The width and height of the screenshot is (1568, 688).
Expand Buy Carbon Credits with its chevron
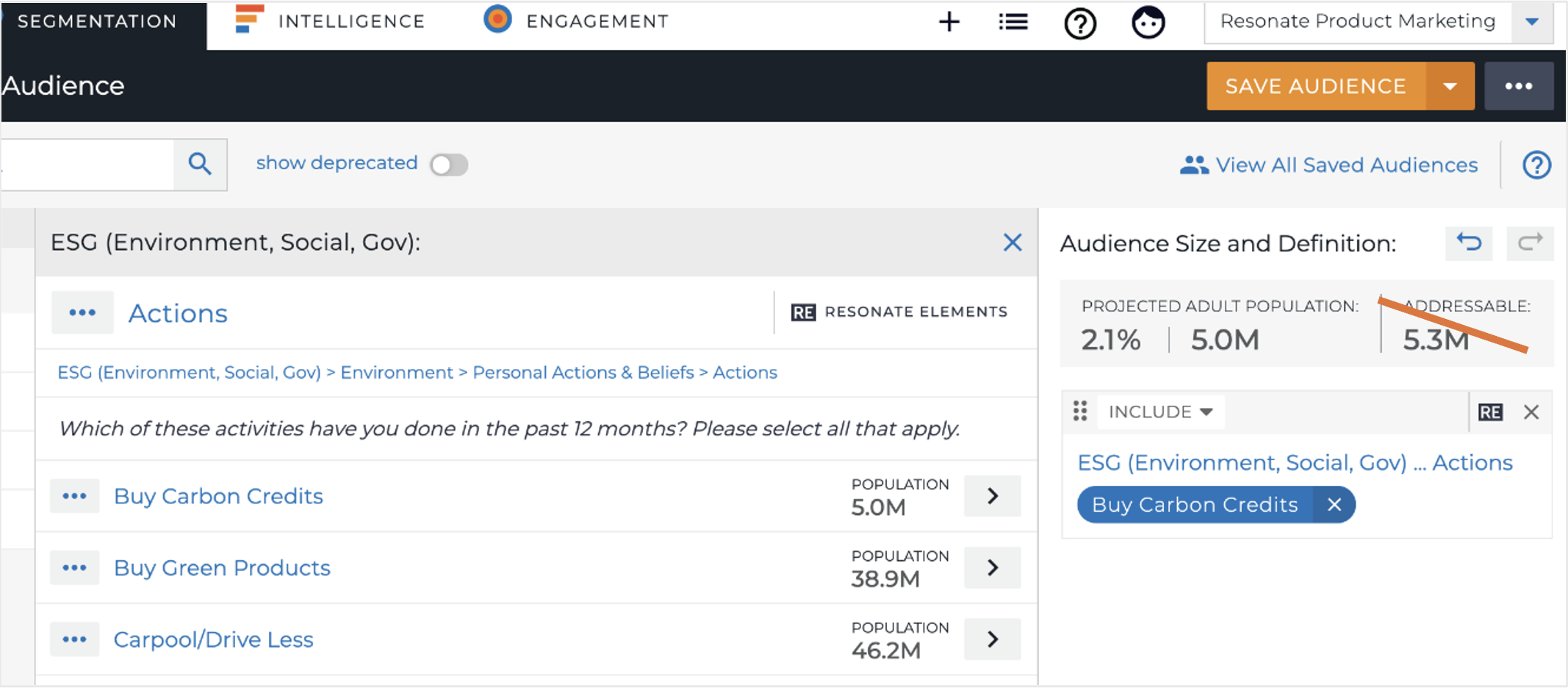[x=993, y=496]
